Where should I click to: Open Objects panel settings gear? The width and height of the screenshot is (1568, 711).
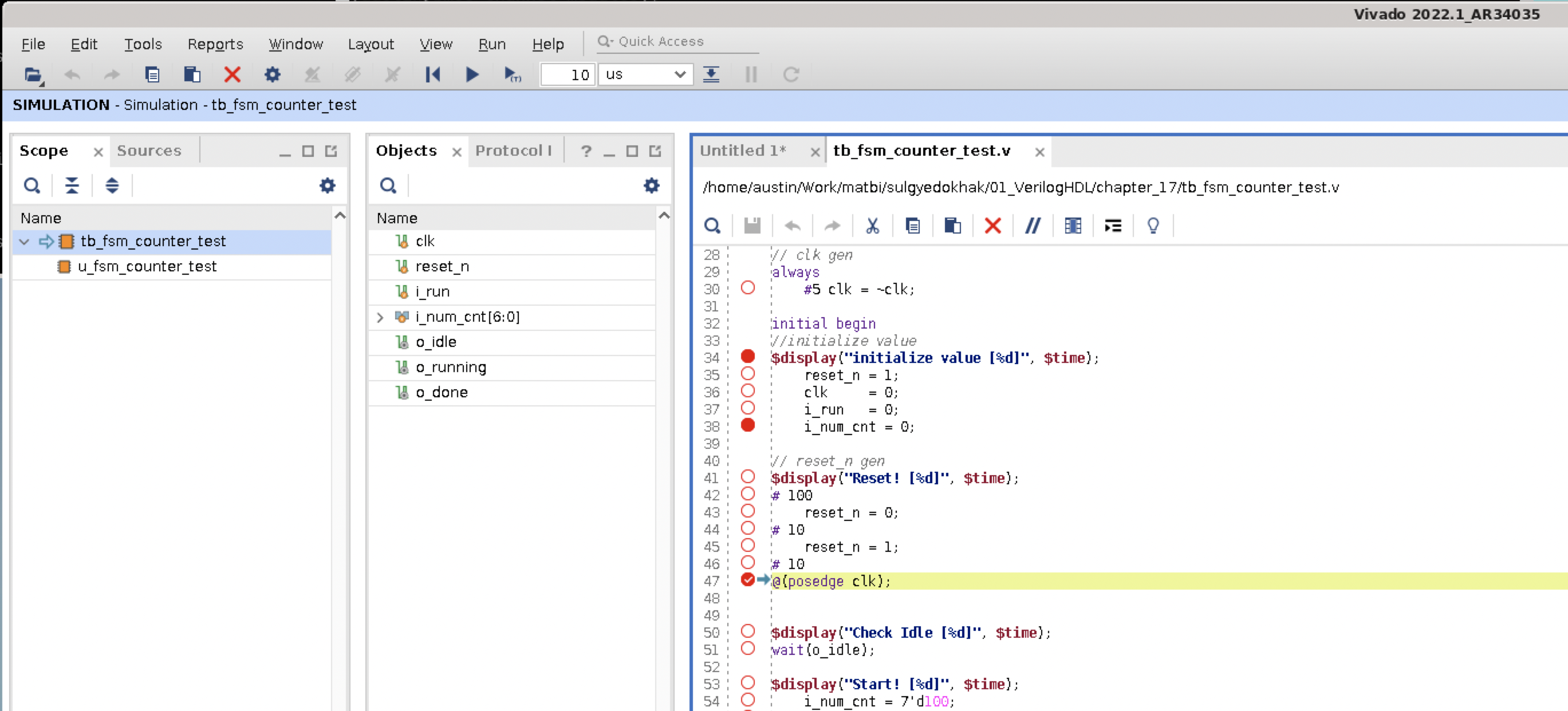[651, 185]
